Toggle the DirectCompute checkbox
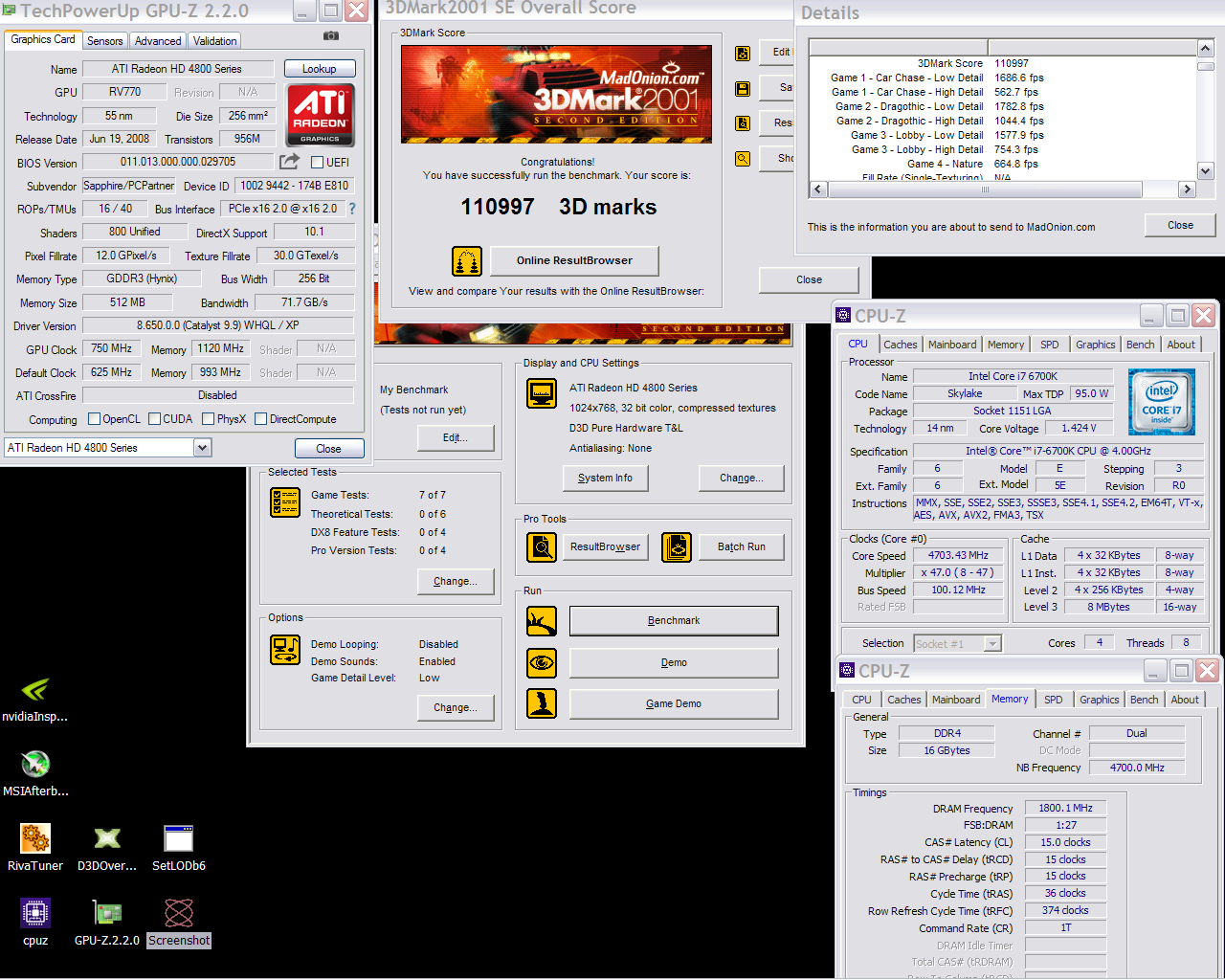 (x=260, y=418)
